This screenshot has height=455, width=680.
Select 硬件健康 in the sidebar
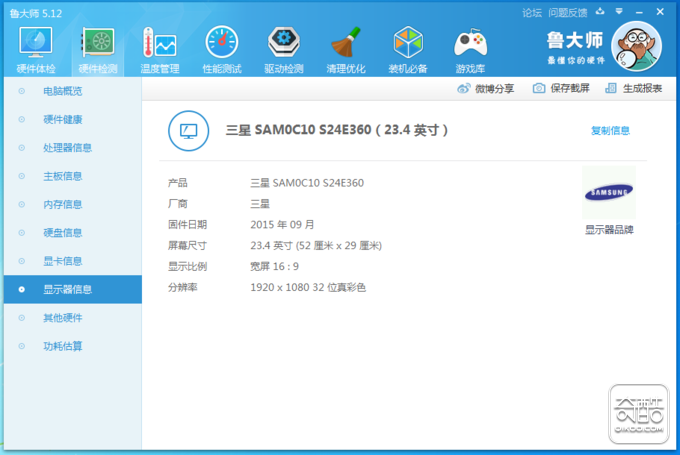click(x=73, y=119)
